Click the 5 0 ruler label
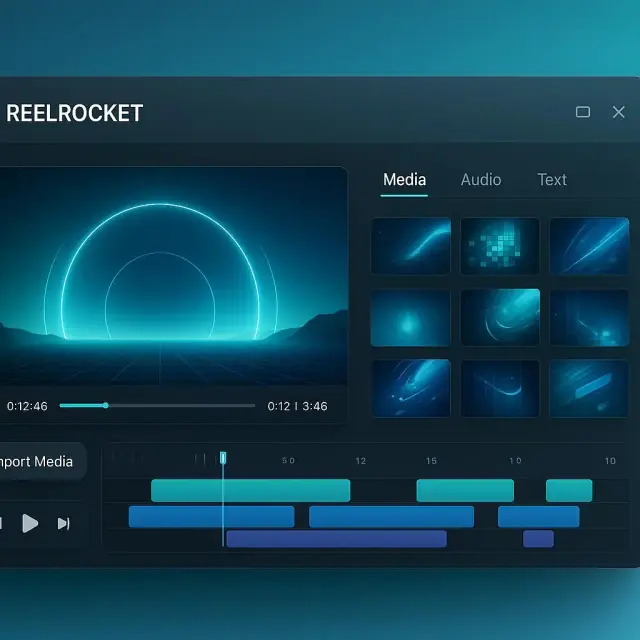This screenshot has width=640, height=640. pyautogui.click(x=288, y=461)
